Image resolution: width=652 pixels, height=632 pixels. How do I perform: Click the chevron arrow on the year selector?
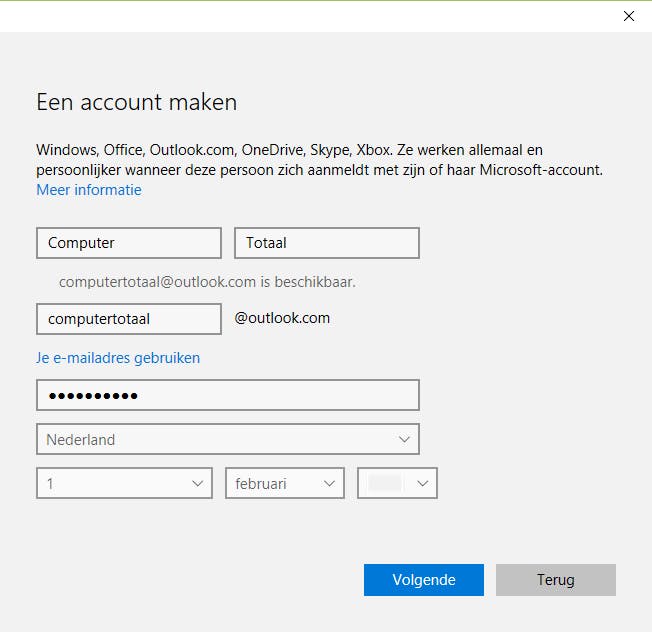pyautogui.click(x=423, y=483)
